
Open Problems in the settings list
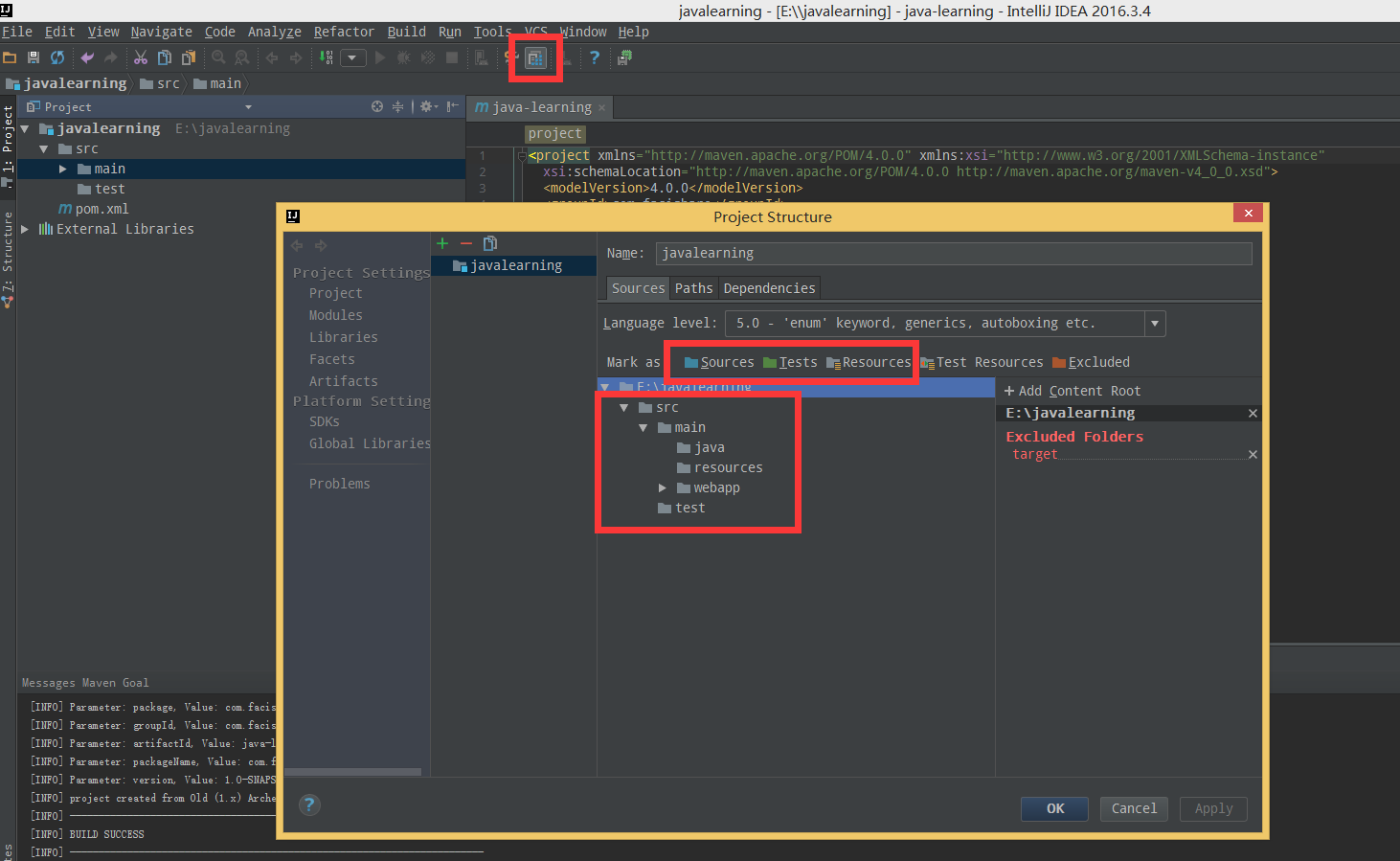(x=339, y=484)
